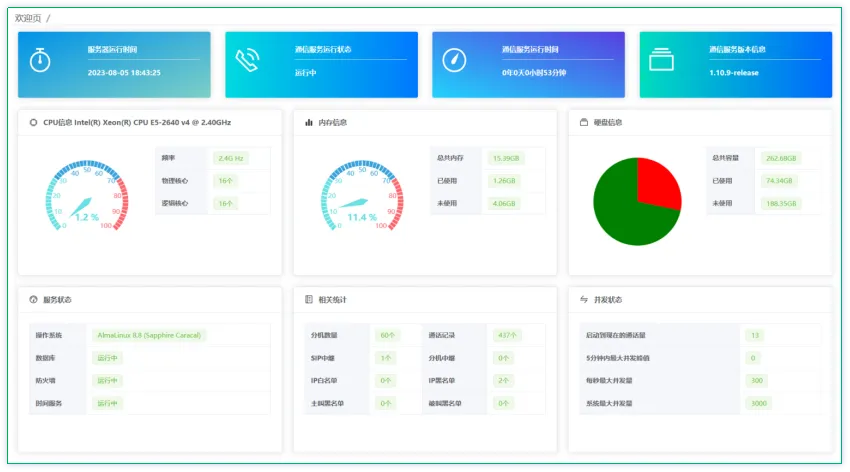Click the red slice of disk pie chart
This screenshot has height=472, width=850.
click(x=659, y=182)
